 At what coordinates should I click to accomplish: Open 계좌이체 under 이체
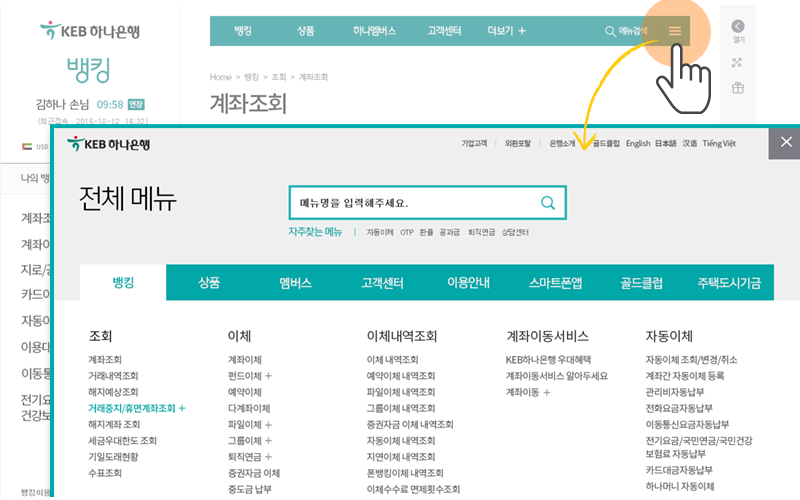coord(244,360)
